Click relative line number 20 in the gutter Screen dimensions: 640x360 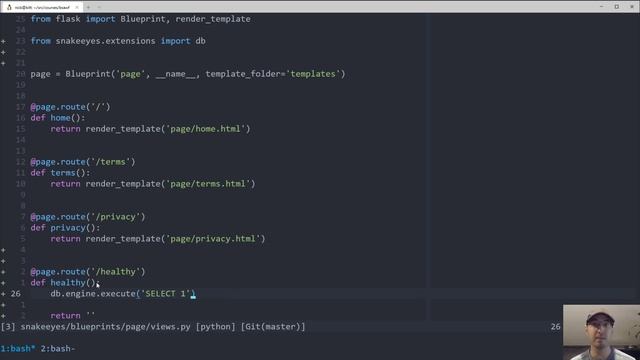20,74
